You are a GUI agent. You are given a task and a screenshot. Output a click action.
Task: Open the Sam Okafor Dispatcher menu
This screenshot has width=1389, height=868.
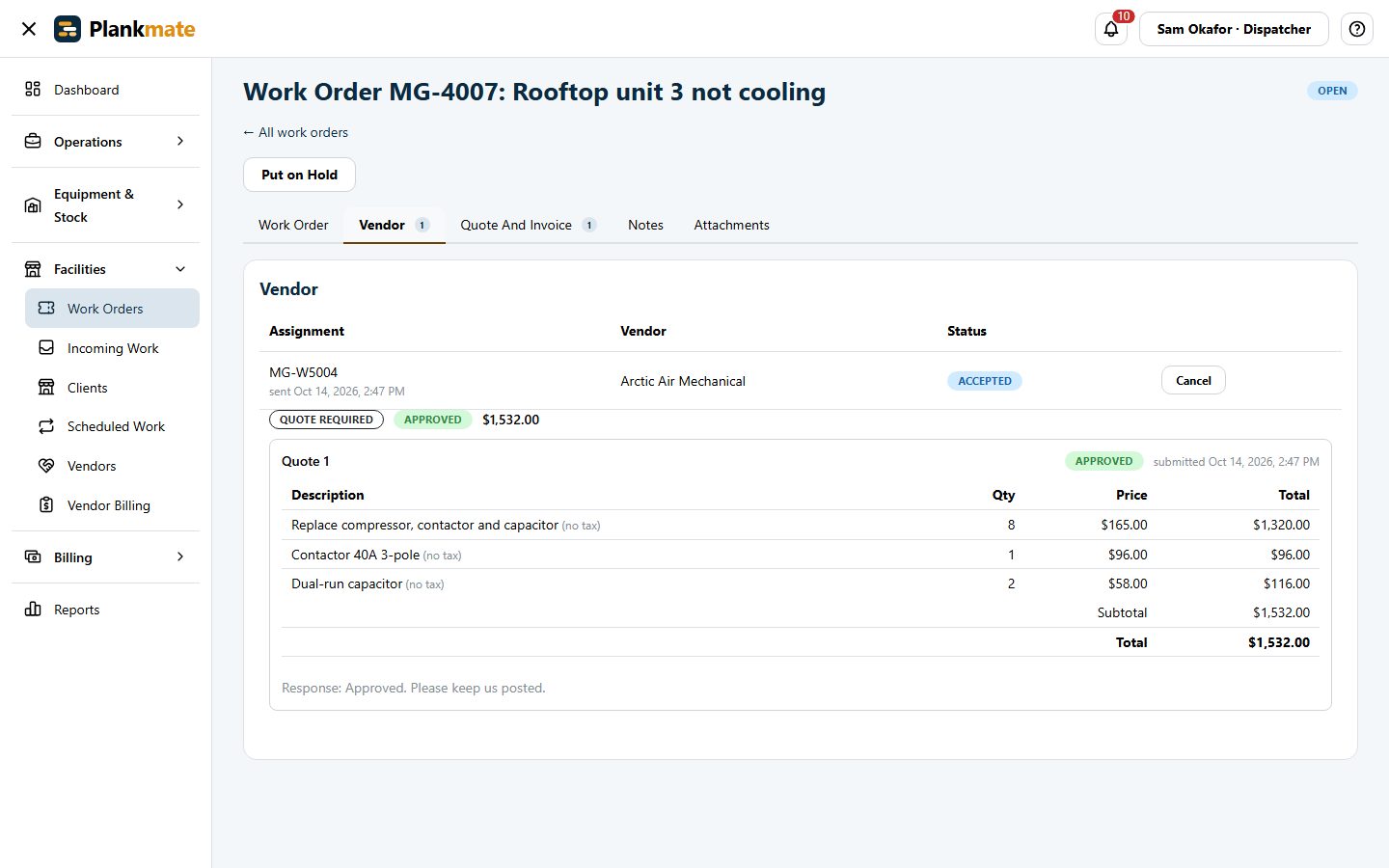pyautogui.click(x=1234, y=29)
